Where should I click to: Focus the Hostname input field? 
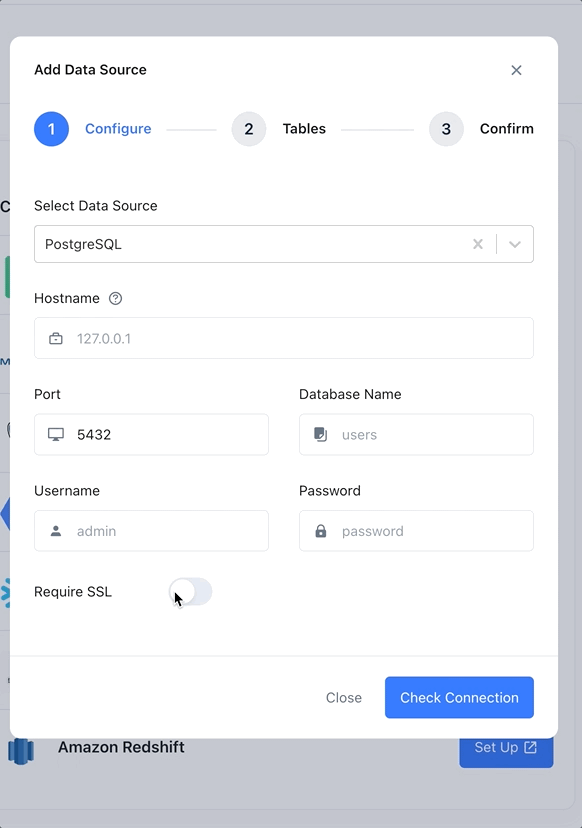click(284, 338)
